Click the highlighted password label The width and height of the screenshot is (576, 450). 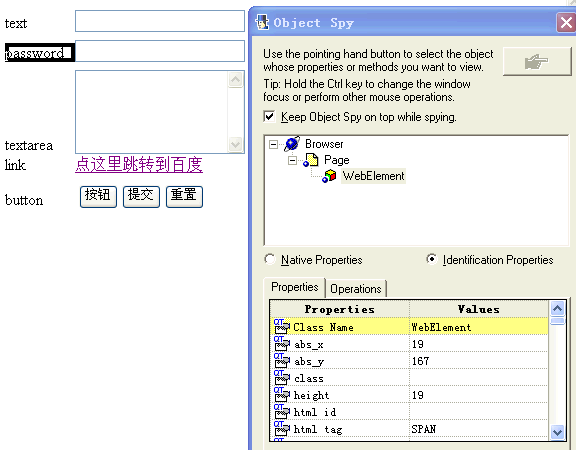point(40,53)
